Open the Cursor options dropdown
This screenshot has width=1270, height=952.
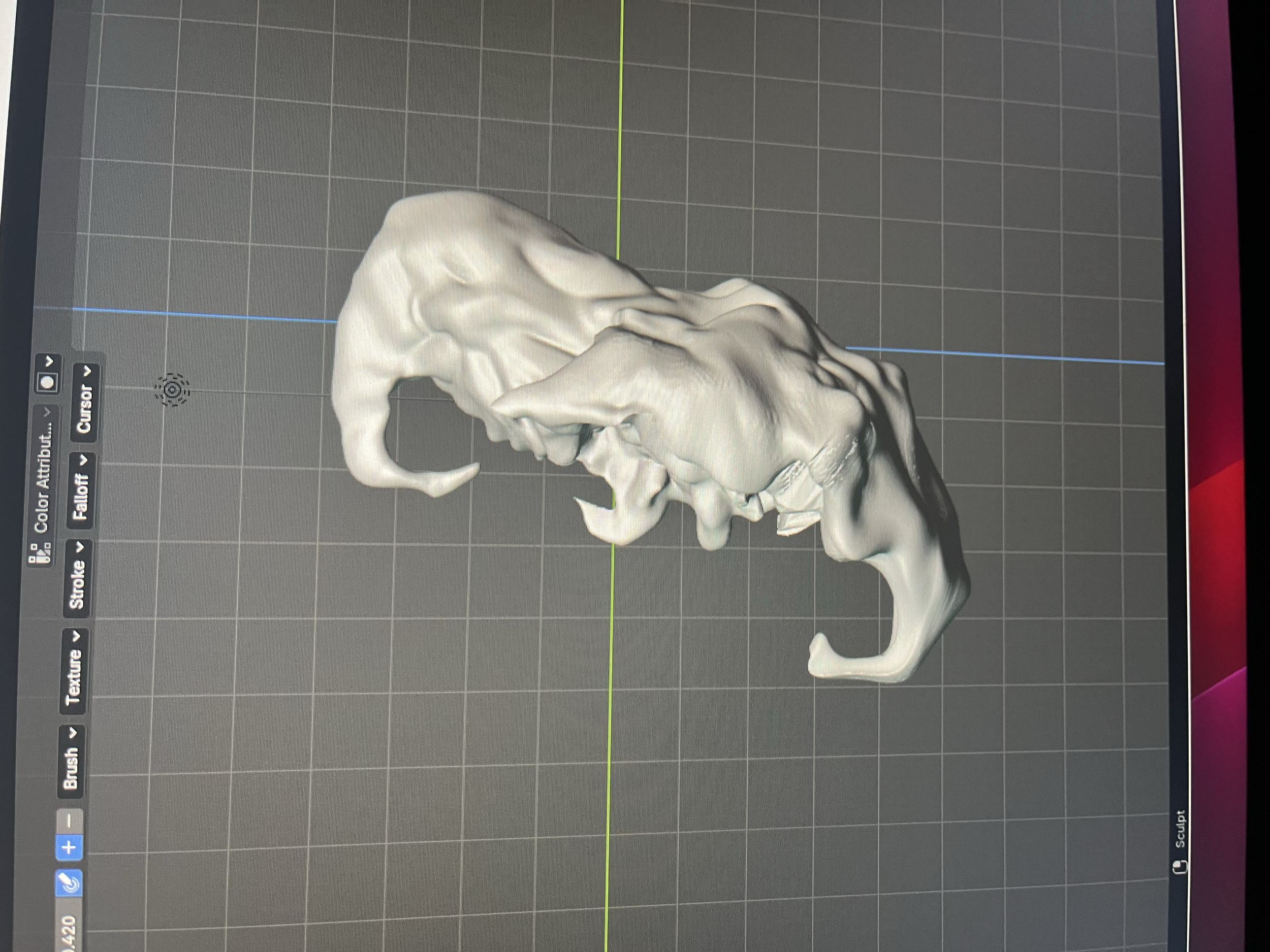click(85, 403)
